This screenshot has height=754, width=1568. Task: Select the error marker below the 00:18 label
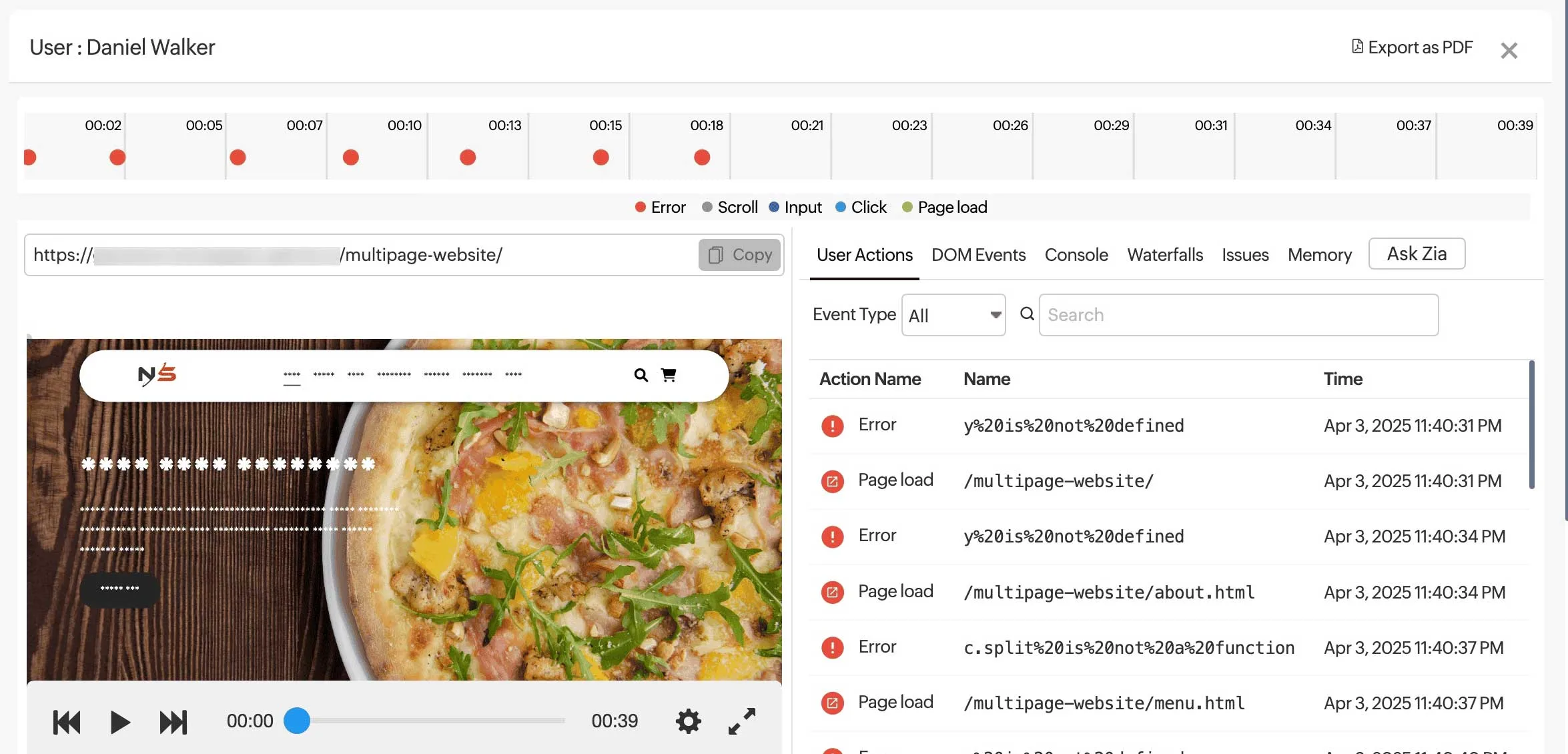702,157
